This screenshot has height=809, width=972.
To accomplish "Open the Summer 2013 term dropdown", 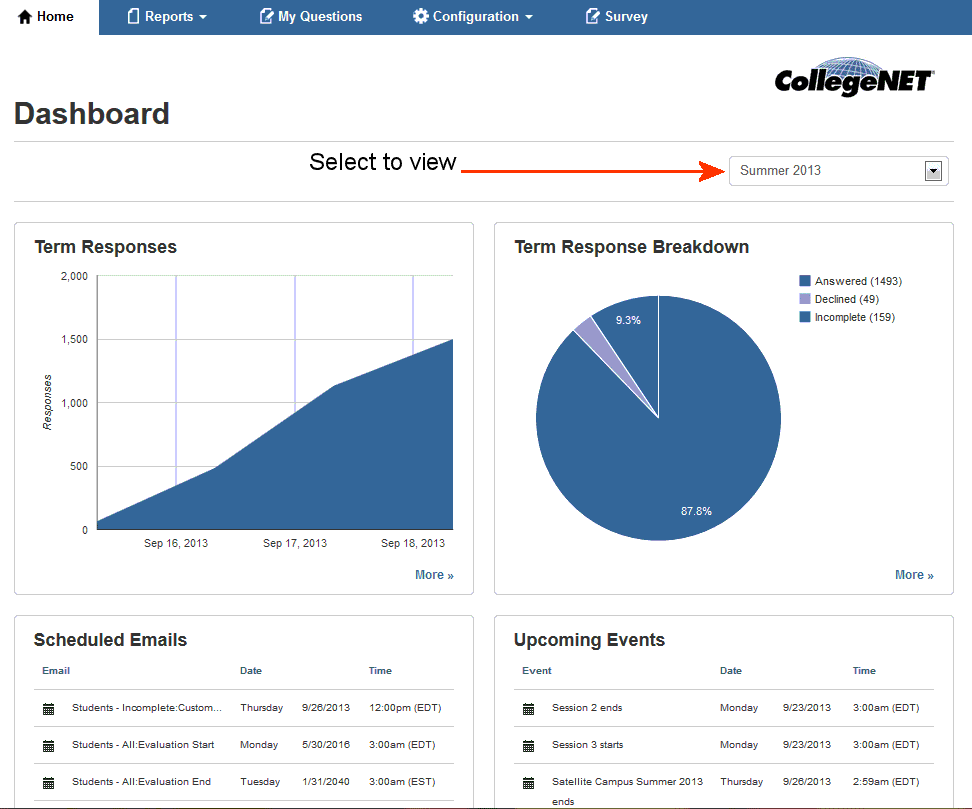I will coord(838,170).
